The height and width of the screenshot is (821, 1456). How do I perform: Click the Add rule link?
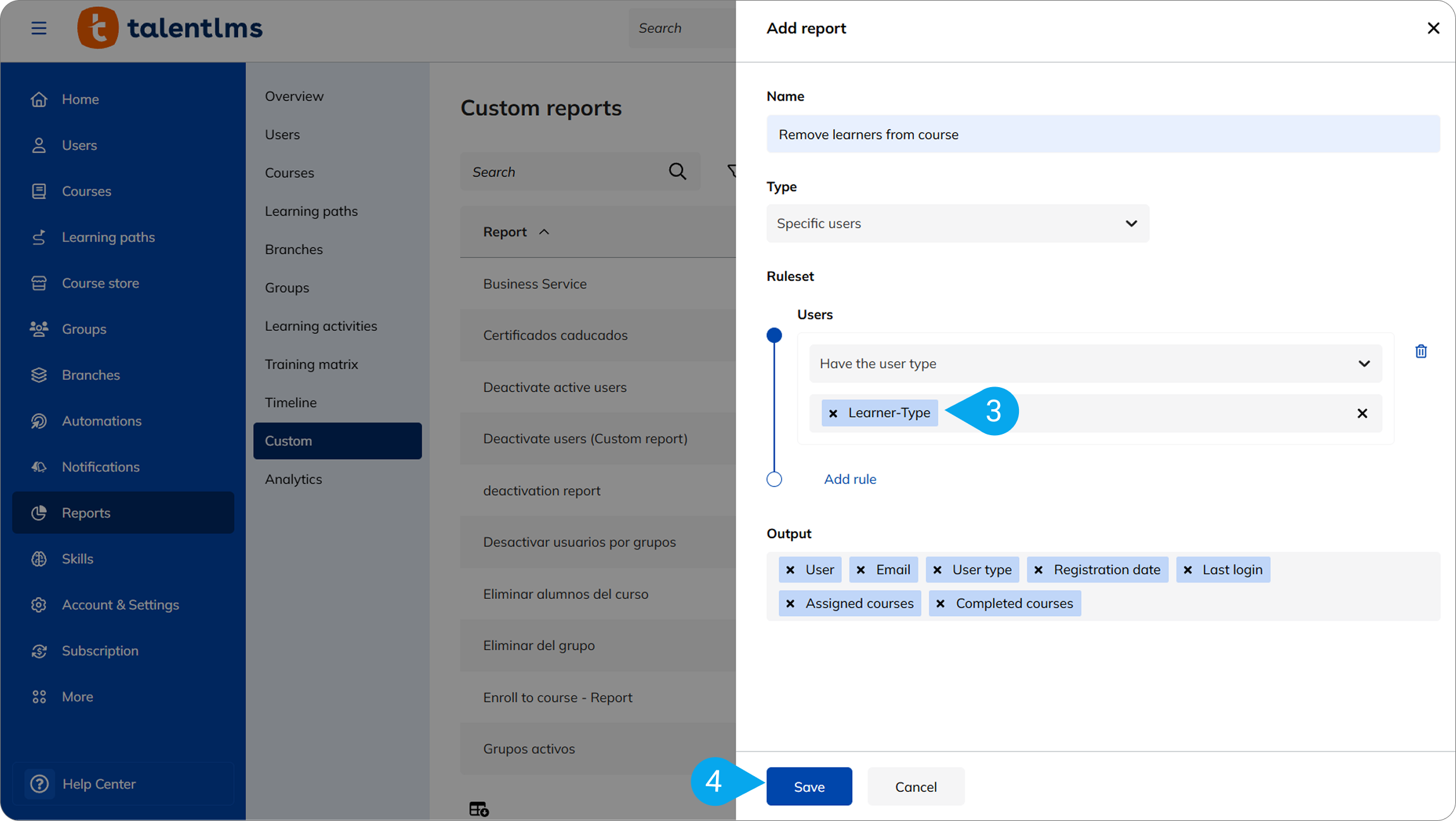tap(849, 479)
